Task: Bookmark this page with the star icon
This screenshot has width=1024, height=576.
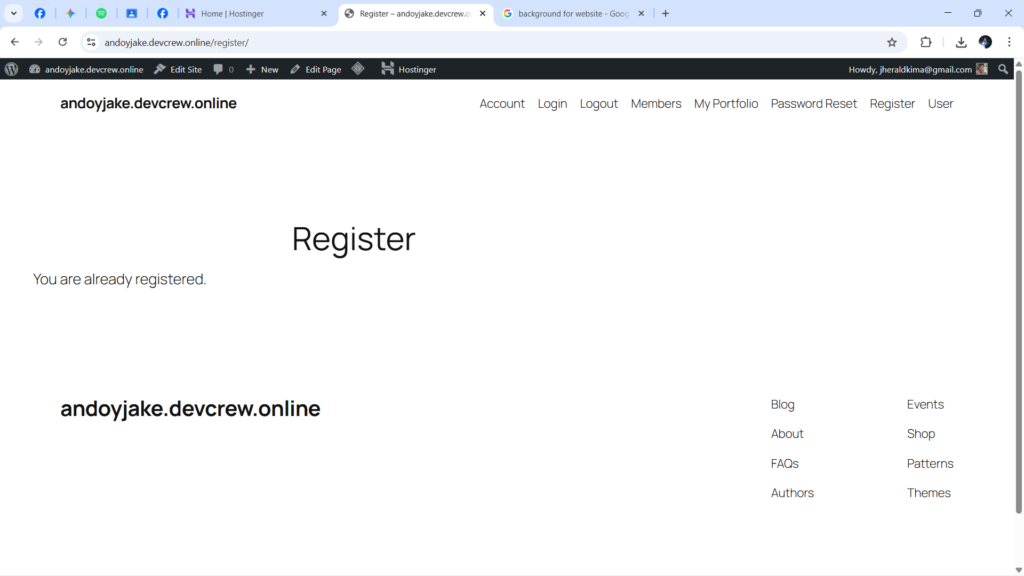Action: [x=892, y=42]
